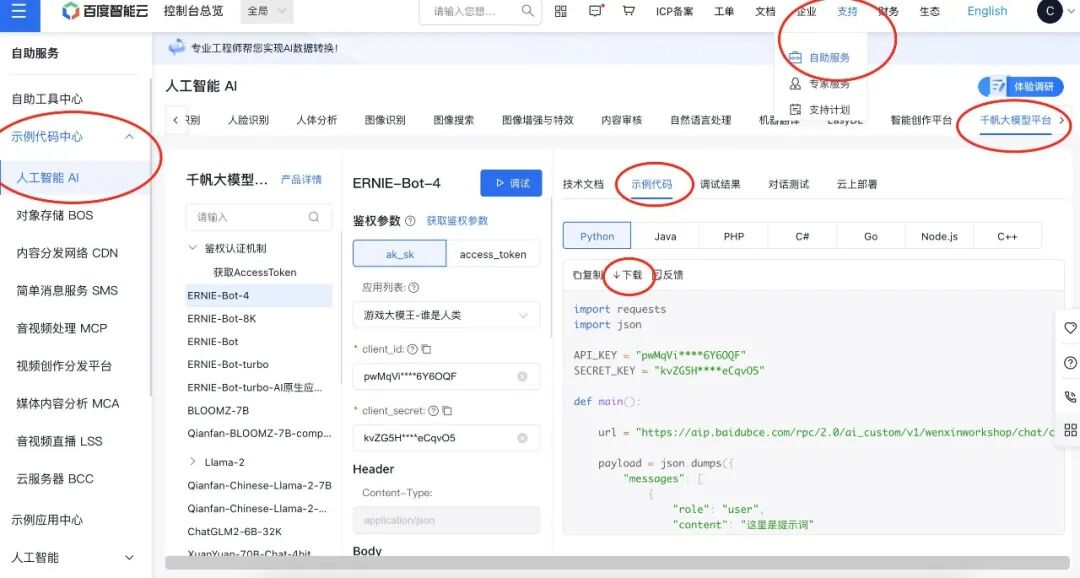Image resolution: width=1080 pixels, height=578 pixels.
Task: Click 复制 copy code button
Action: (x=587, y=275)
